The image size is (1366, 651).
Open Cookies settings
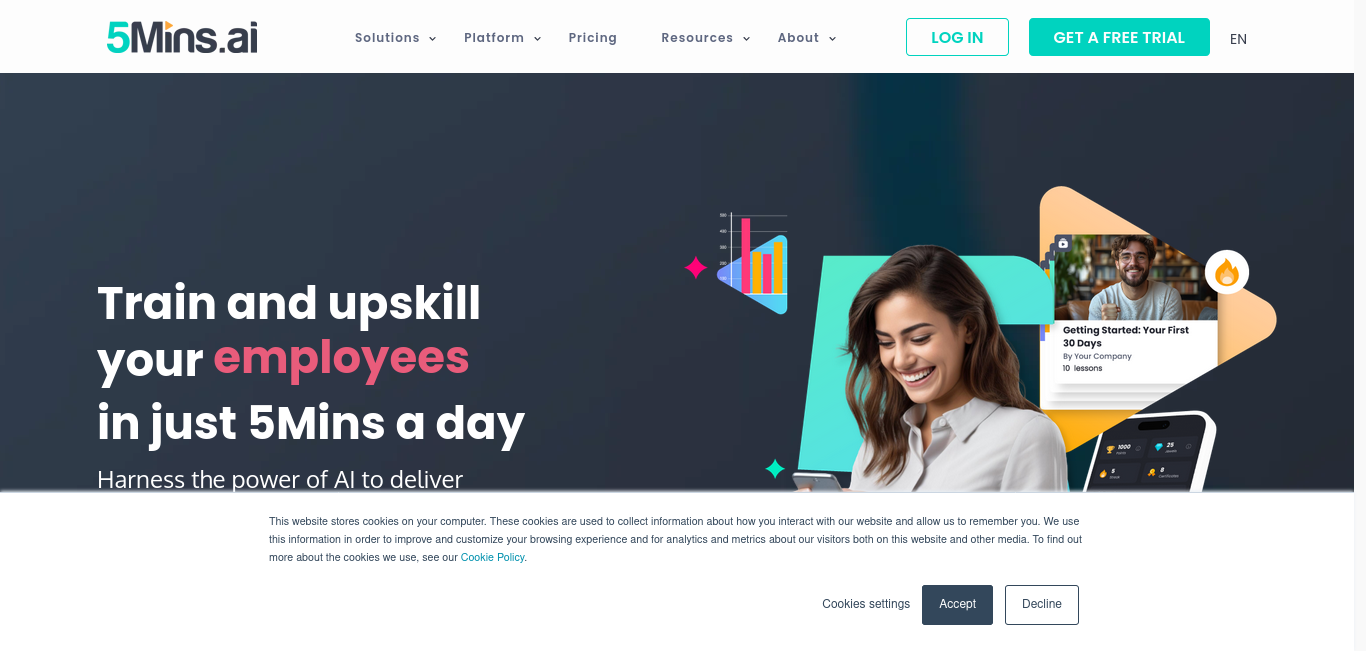coord(866,604)
